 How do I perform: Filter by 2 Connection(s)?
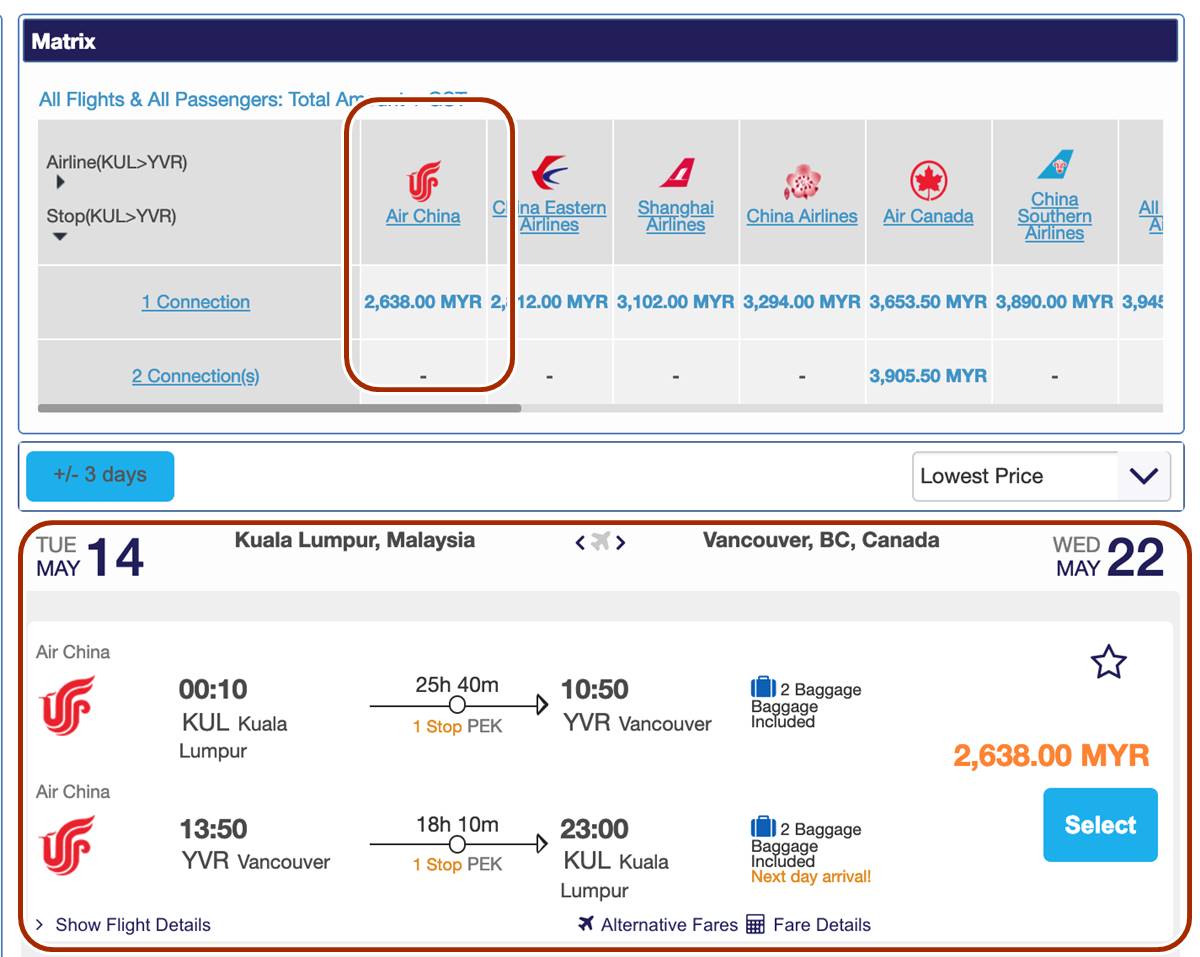pos(196,376)
